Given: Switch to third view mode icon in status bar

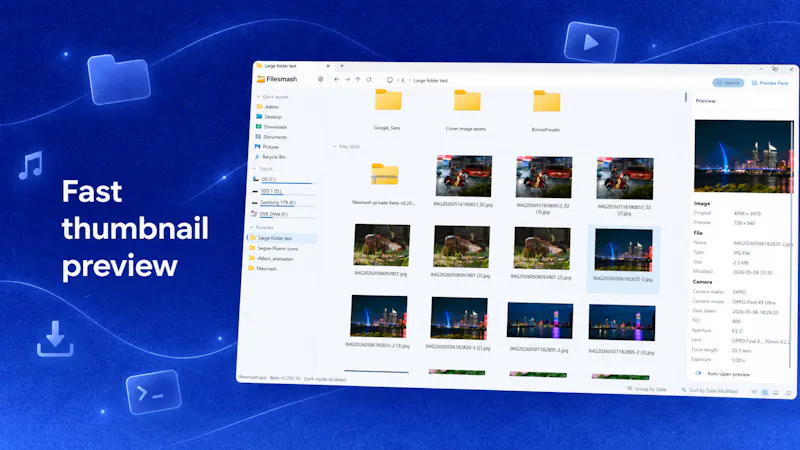Looking at the screenshot, I should tap(776, 392).
